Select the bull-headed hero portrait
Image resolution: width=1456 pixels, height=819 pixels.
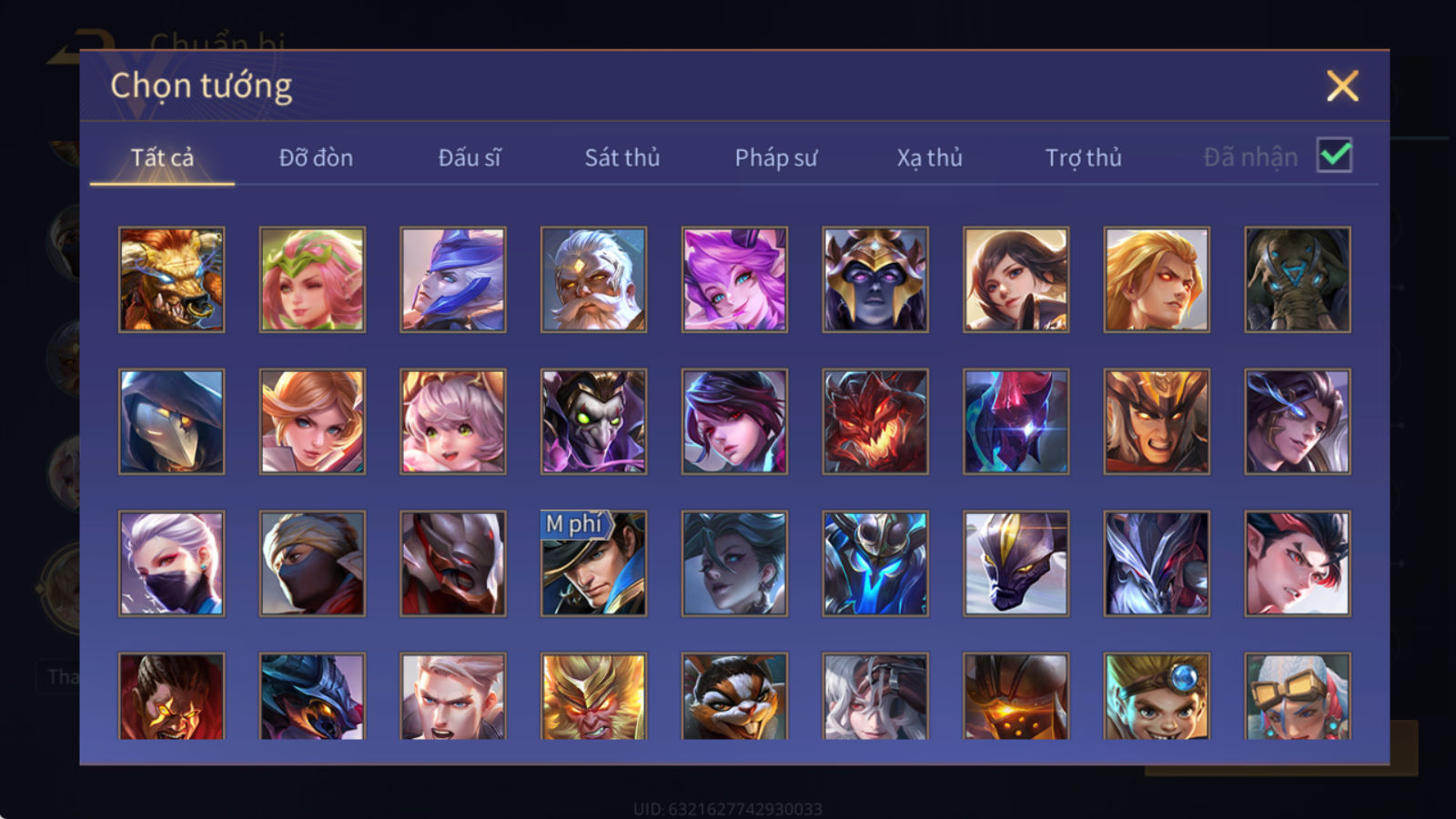tap(171, 279)
